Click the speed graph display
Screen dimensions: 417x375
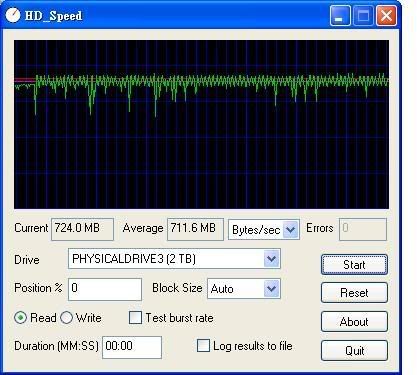pos(201,124)
